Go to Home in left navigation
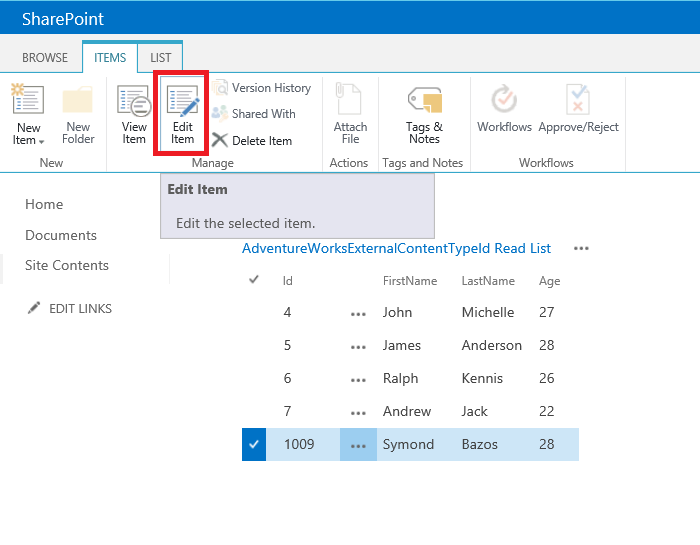Image resolution: width=700 pixels, height=545 pixels. click(x=44, y=204)
